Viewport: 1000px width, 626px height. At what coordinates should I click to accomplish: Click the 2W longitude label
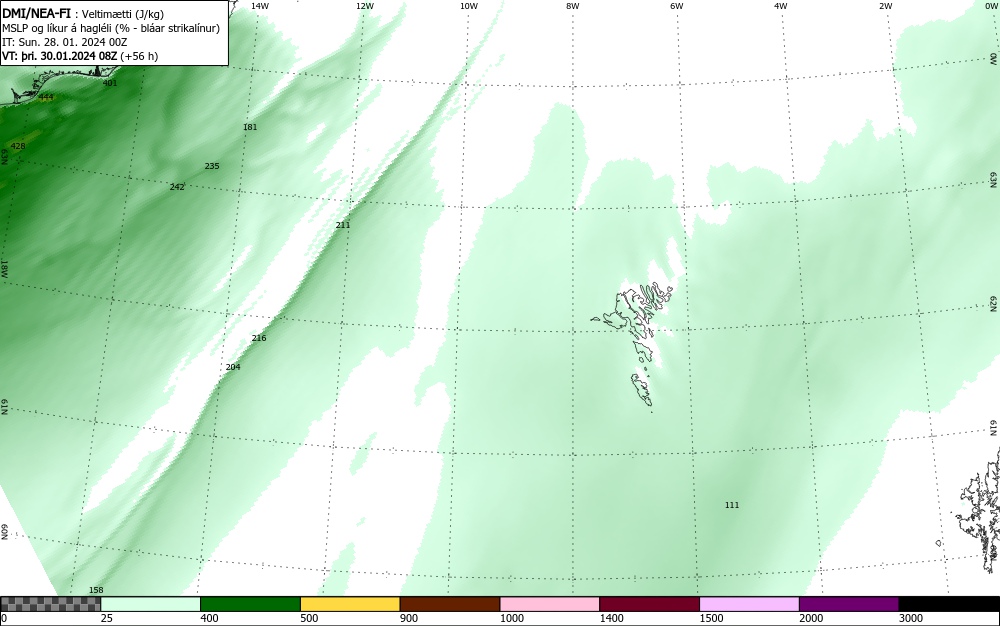tap(885, 6)
